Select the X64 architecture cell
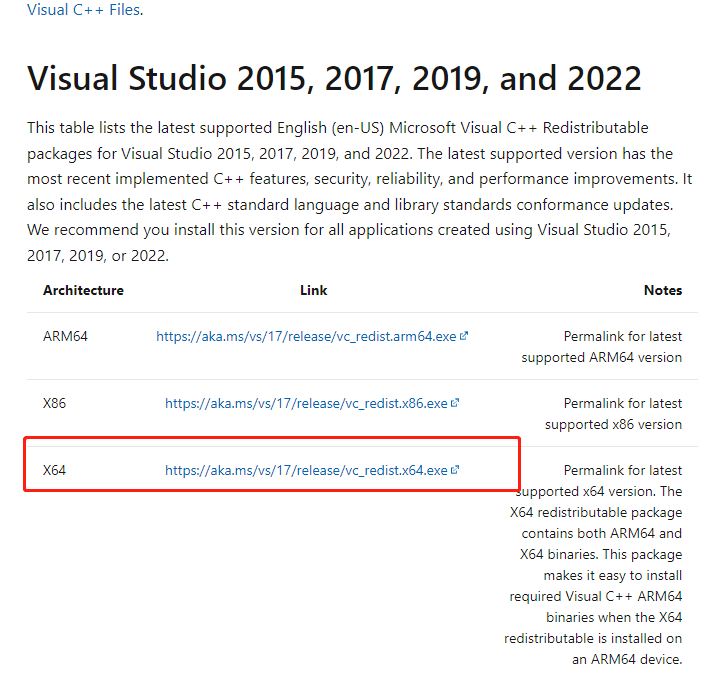Image resolution: width=719 pixels, height=678 pixels. pyautogui.click(x=54, y=470)
